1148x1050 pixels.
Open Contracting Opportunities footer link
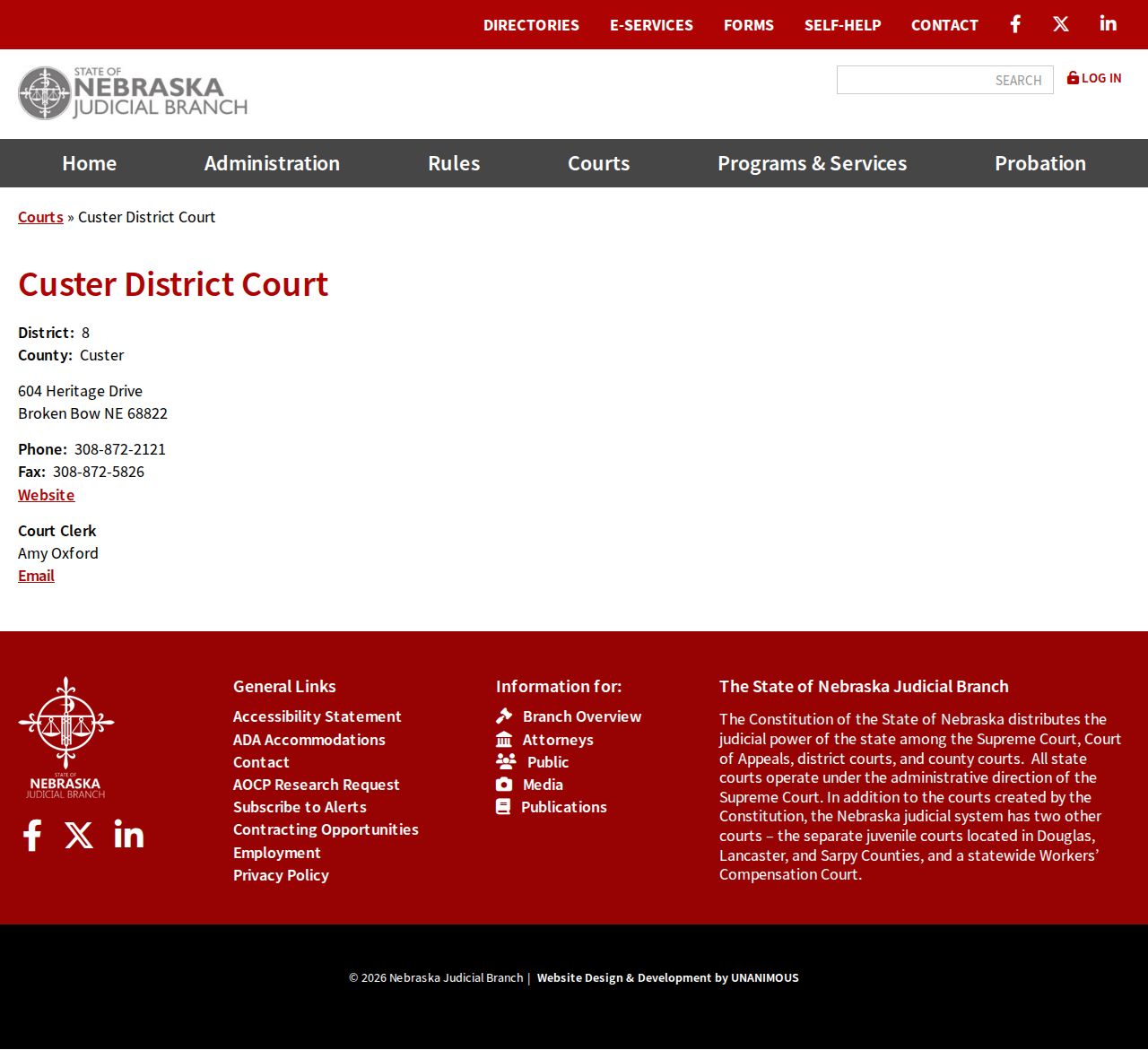point(326,829)
